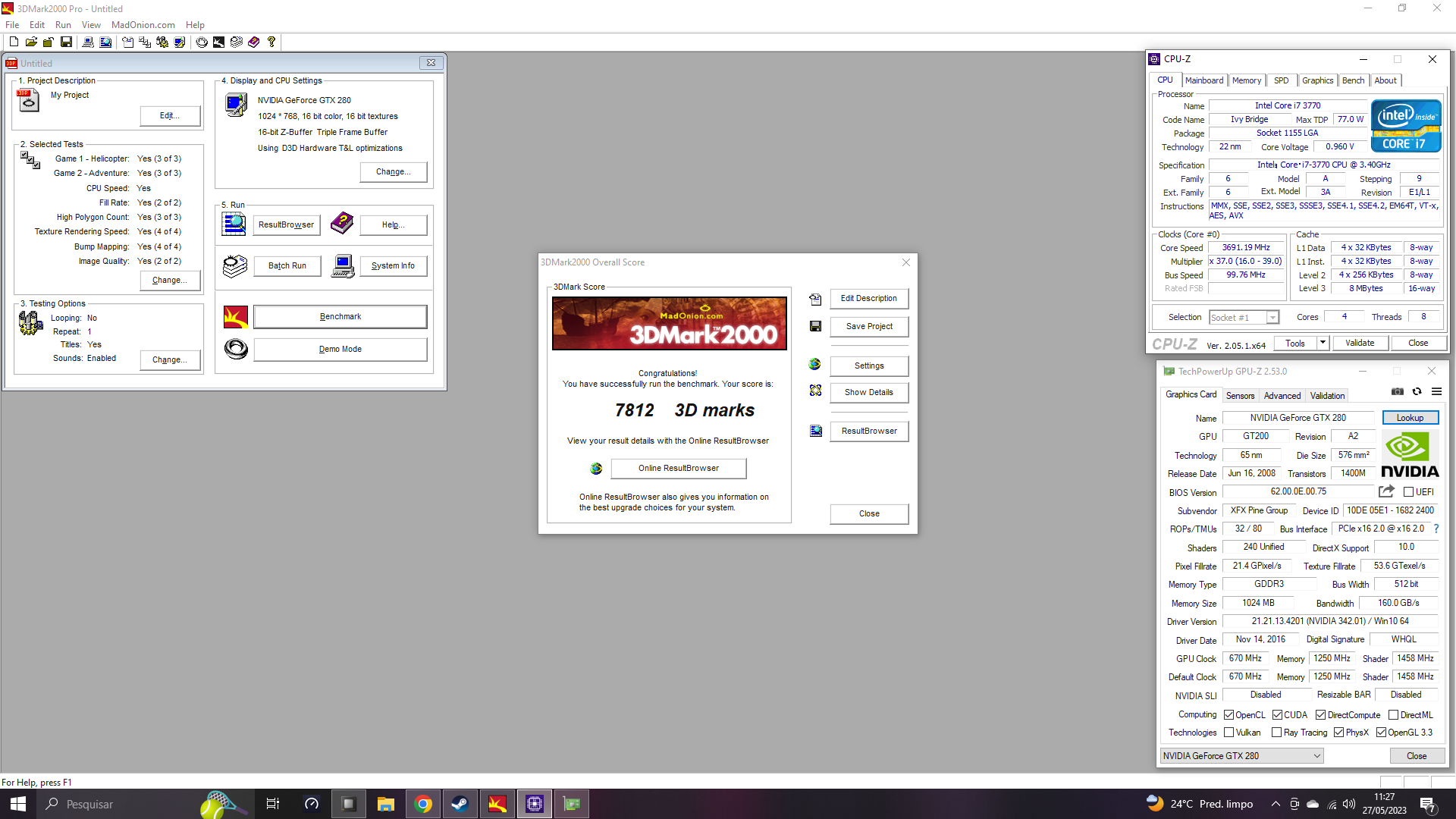This screenshot has width=1456, height=819.
Task: Open the Run menu in 3DMark2000
Action: [x=63, y=25]
